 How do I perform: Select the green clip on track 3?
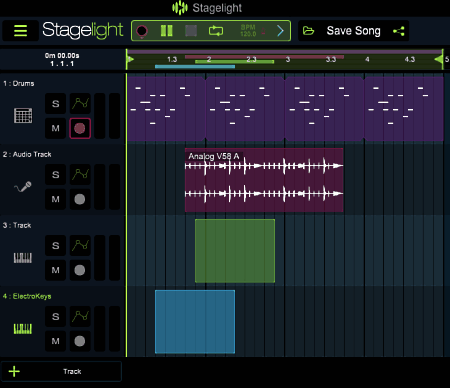(235, 251)
